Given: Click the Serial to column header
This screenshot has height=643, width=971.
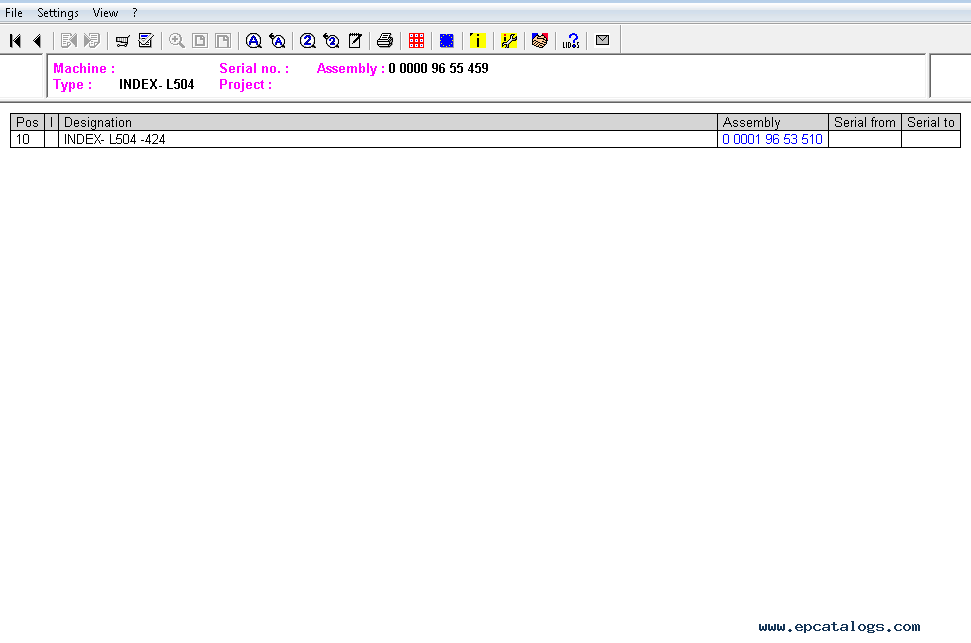Looking at the screenshot, I should point(931,122).
